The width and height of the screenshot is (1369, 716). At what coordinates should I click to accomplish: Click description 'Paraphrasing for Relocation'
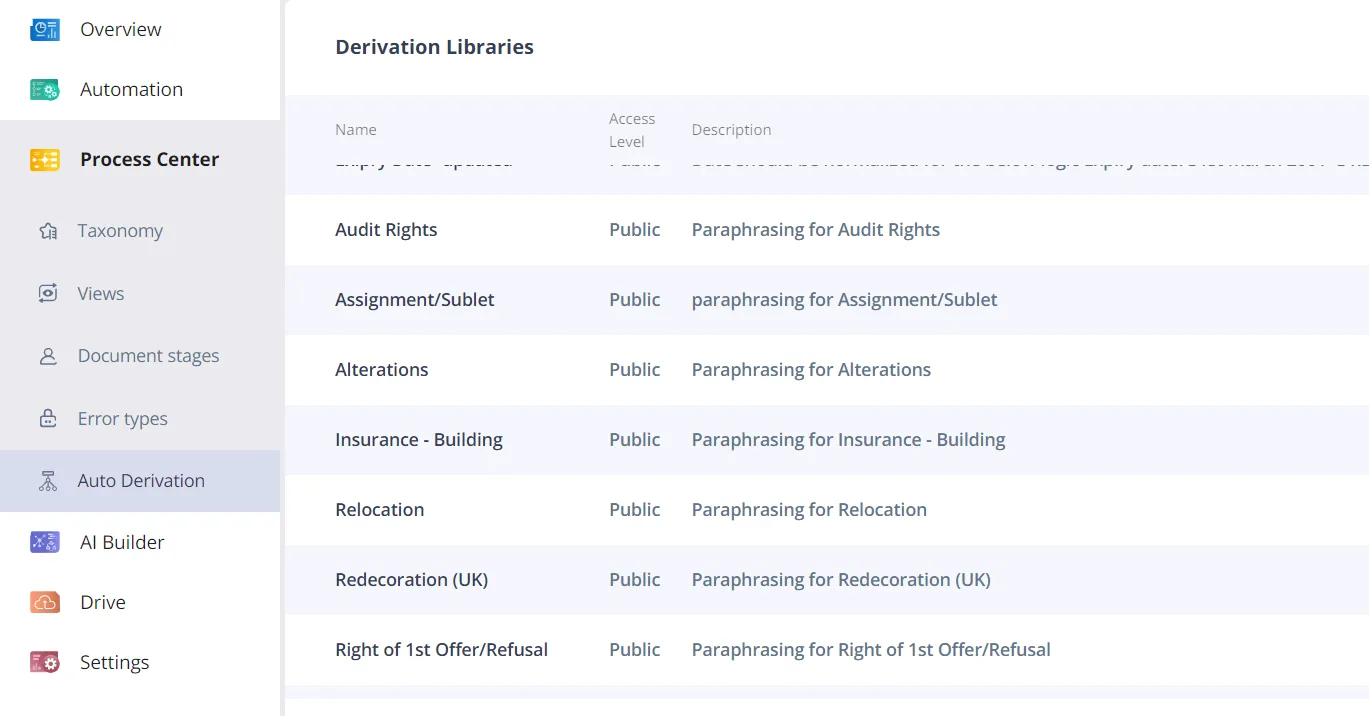click(x=809, y=510)
